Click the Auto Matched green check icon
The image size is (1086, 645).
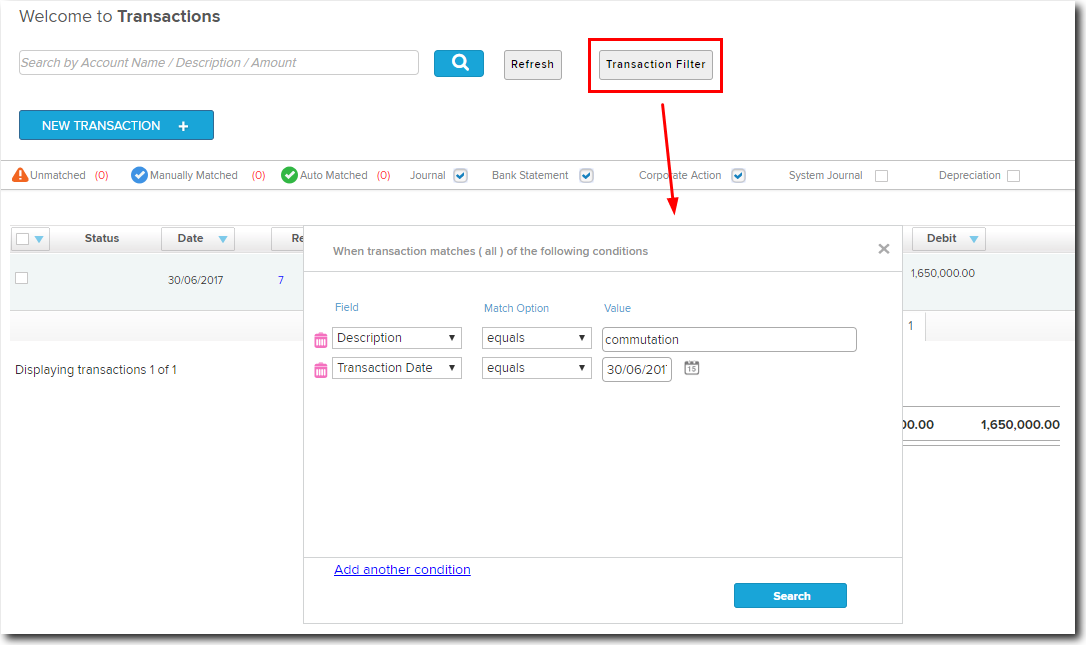pyautogui.click(x=289, y=175)
